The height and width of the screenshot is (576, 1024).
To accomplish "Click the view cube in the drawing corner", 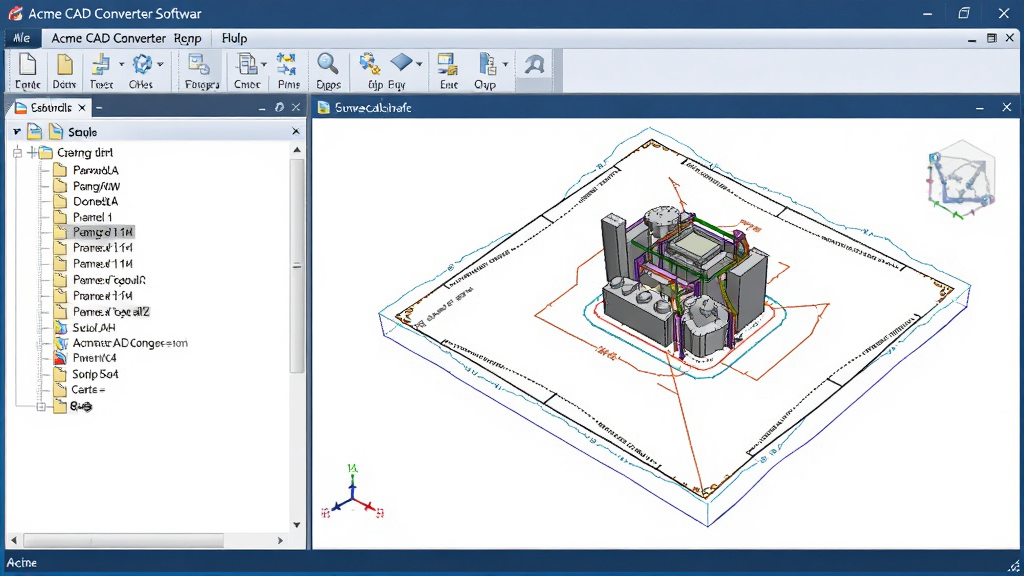I will coord(961,180).
